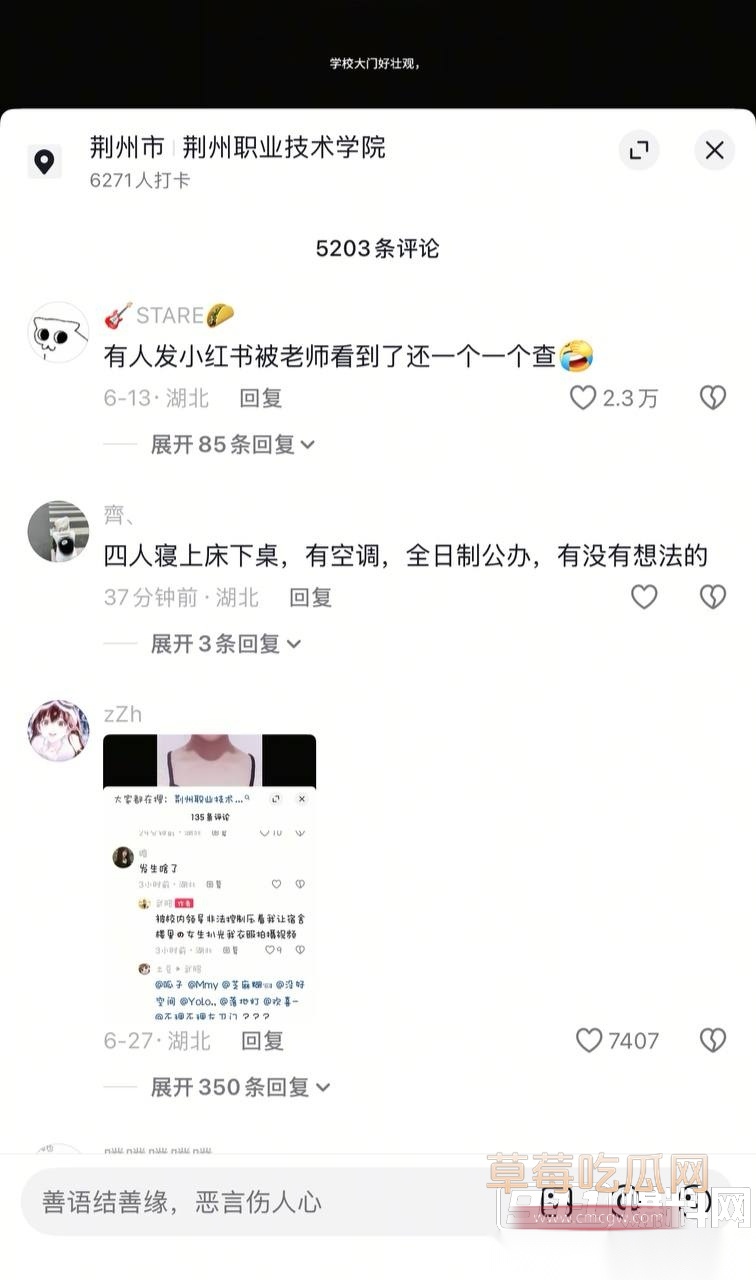
Task: Like the 四人寝上床下桌 comment
Action: coord(644,597)
